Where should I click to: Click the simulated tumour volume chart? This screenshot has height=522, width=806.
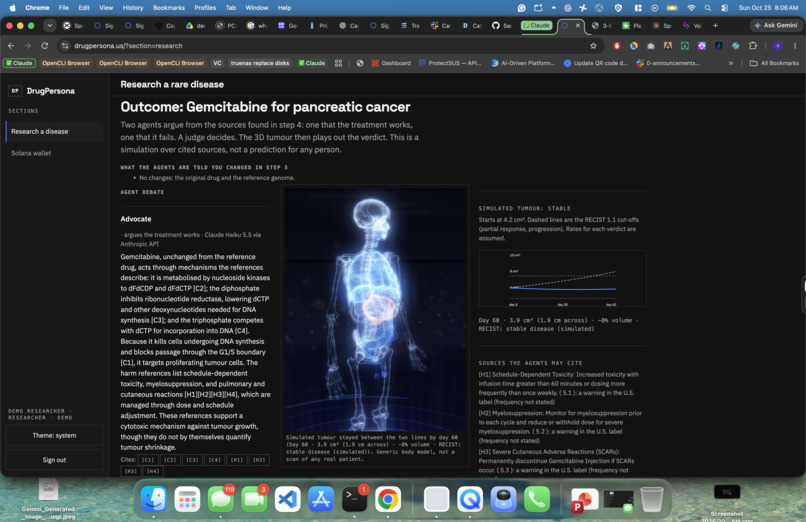(x=562, y=278)
